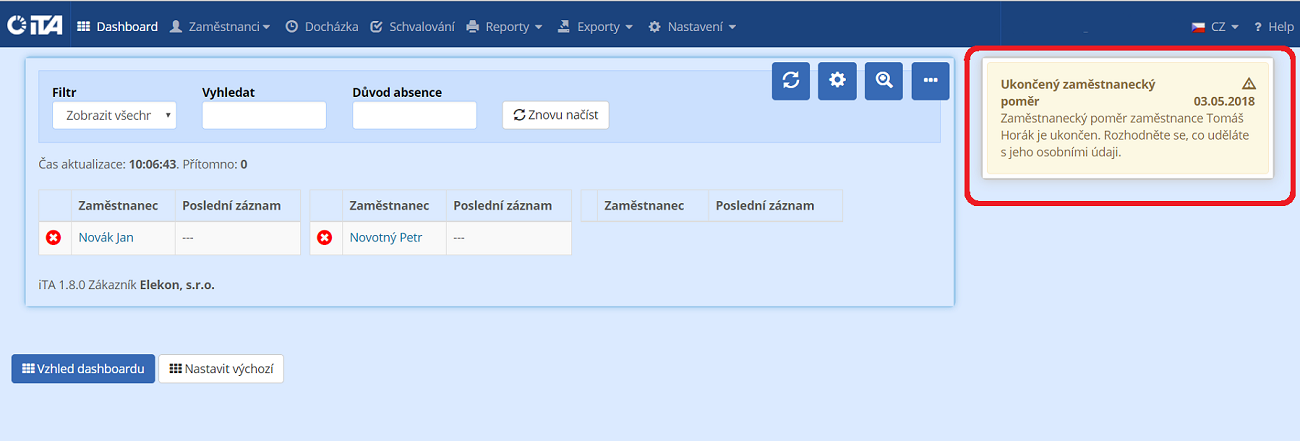Open the Novák Jan employee link

pos(106,238)
